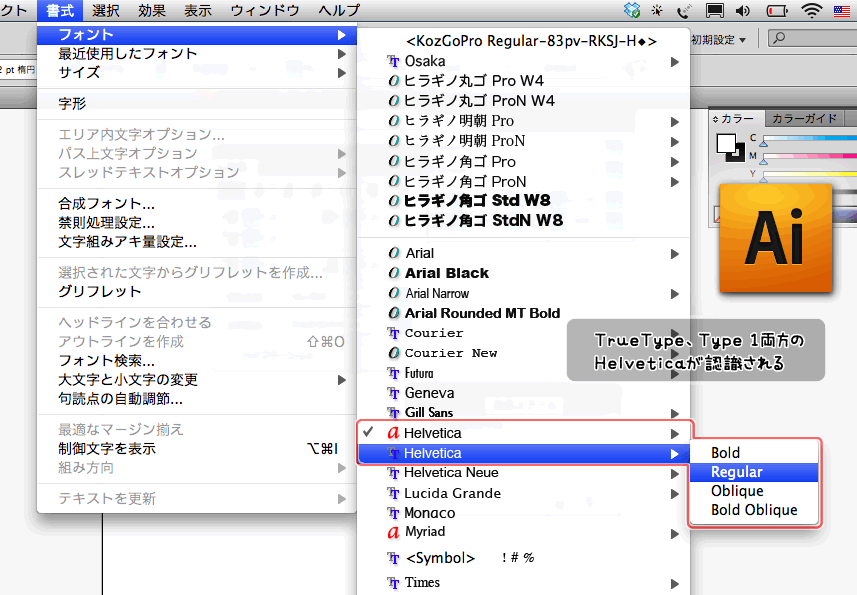The image size is (857, 595).
Task: Open the ウィンドウ menu
Action: tap(265, 10)
